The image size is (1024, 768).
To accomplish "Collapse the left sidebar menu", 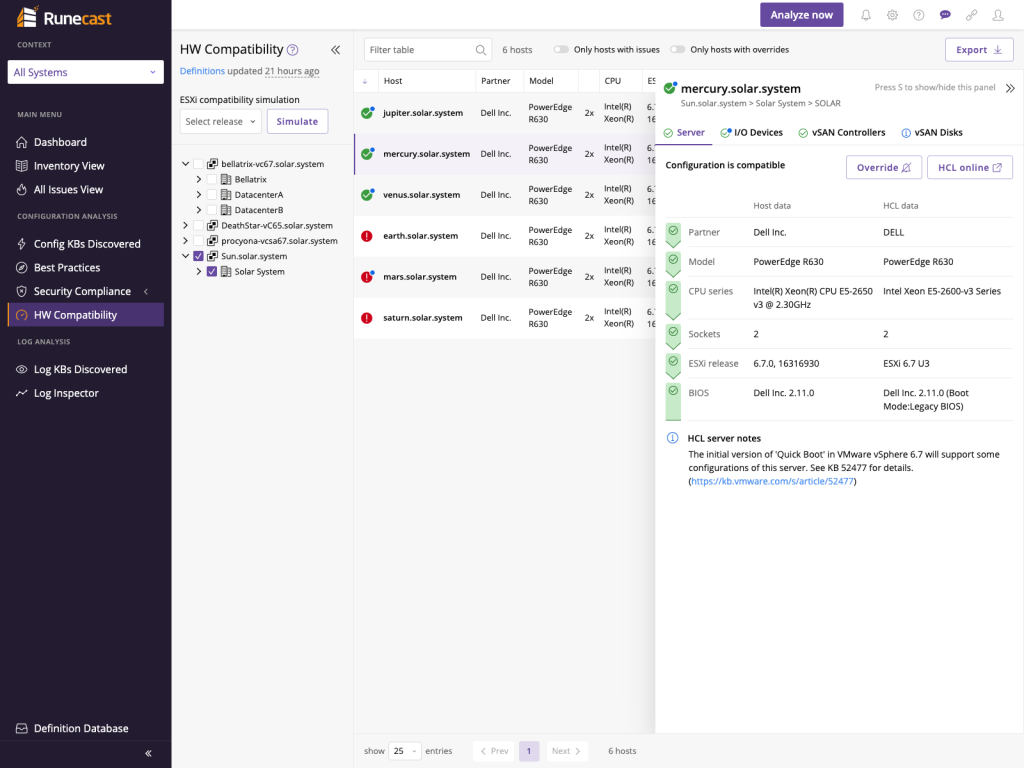I will [x=148, y=753].
